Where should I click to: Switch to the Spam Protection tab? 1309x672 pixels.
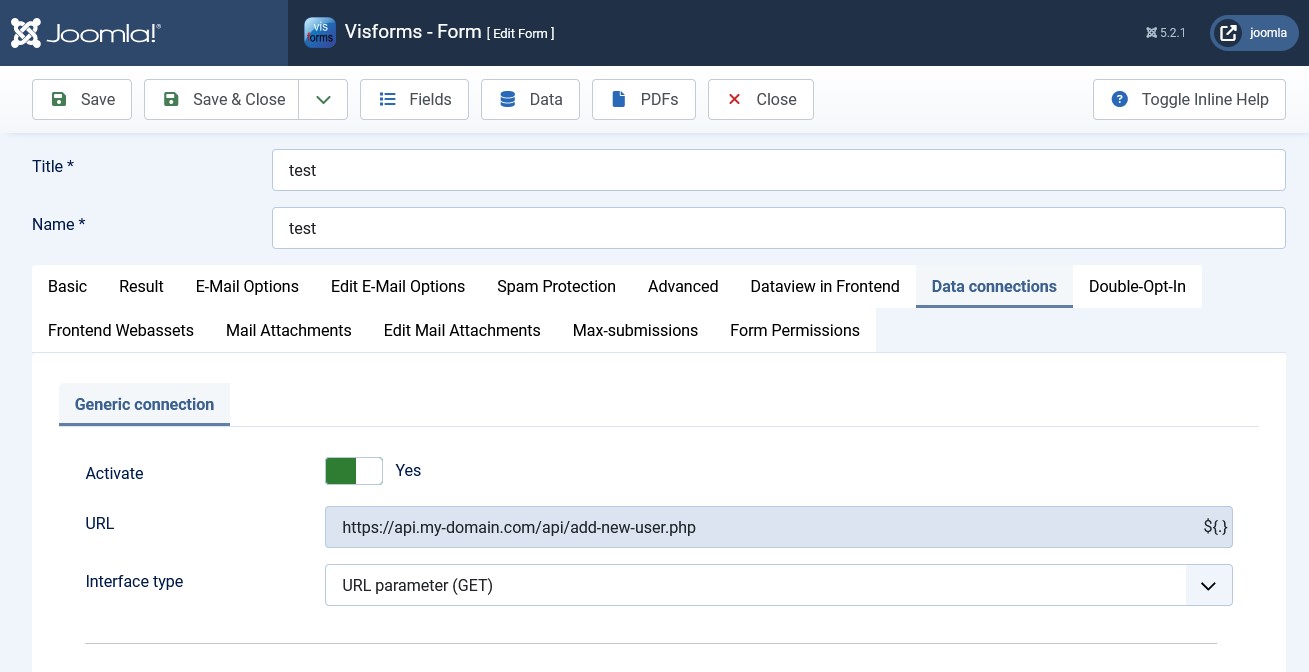point(556,287)
